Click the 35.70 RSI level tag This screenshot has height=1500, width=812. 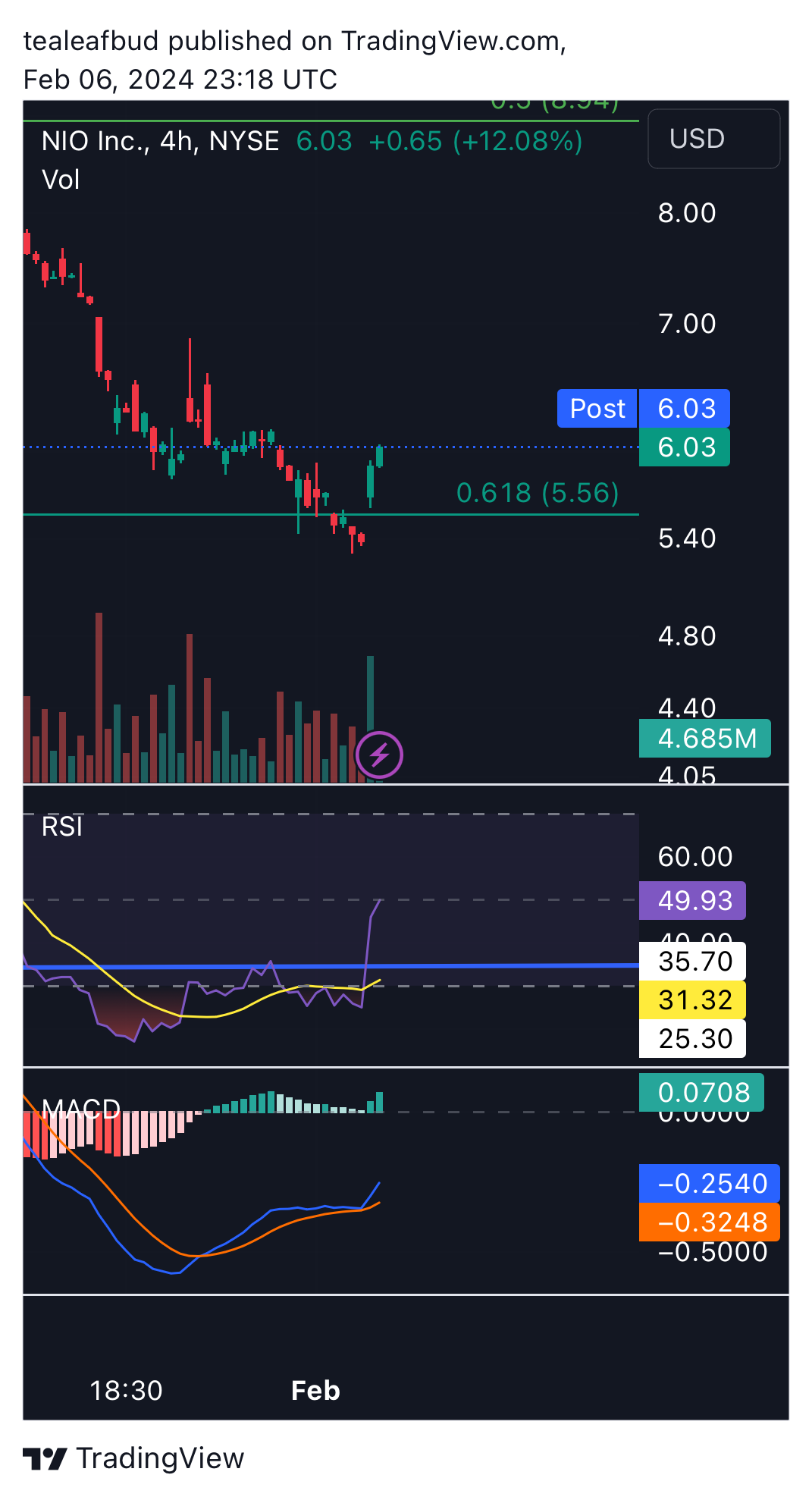[693, 962]
